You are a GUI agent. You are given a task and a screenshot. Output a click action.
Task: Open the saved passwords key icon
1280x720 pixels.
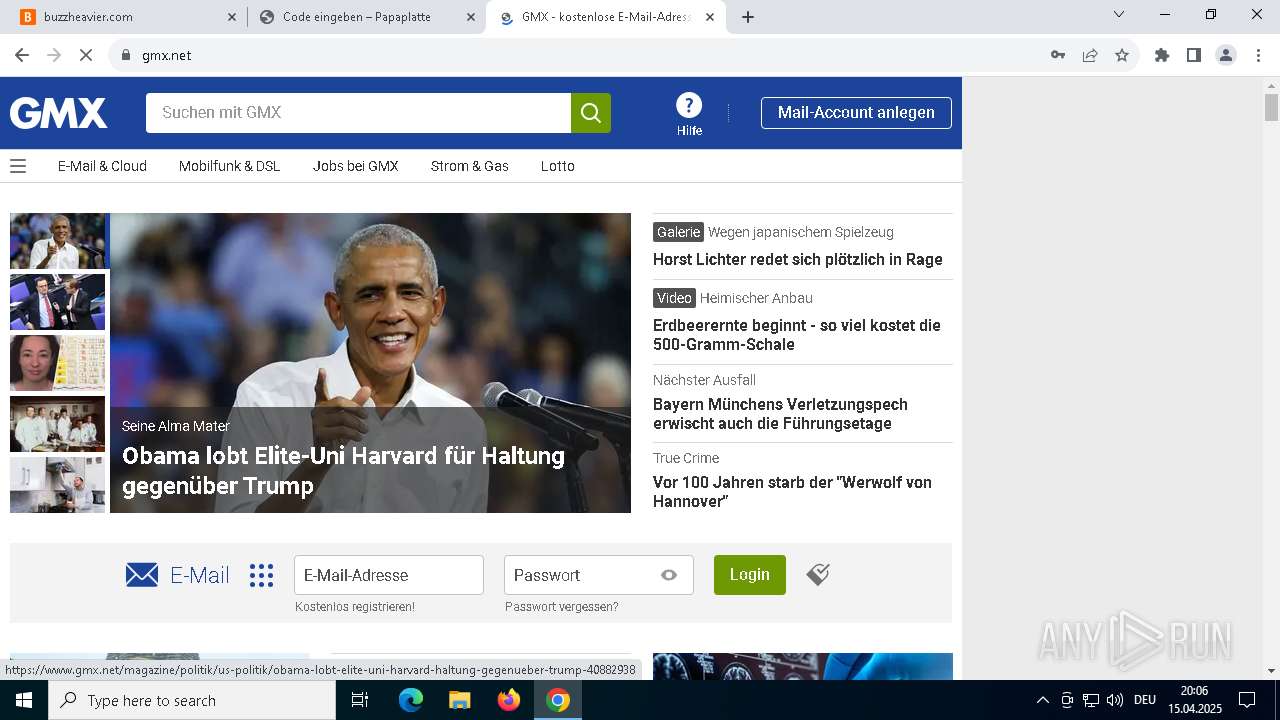click(x=1058, y=55)
